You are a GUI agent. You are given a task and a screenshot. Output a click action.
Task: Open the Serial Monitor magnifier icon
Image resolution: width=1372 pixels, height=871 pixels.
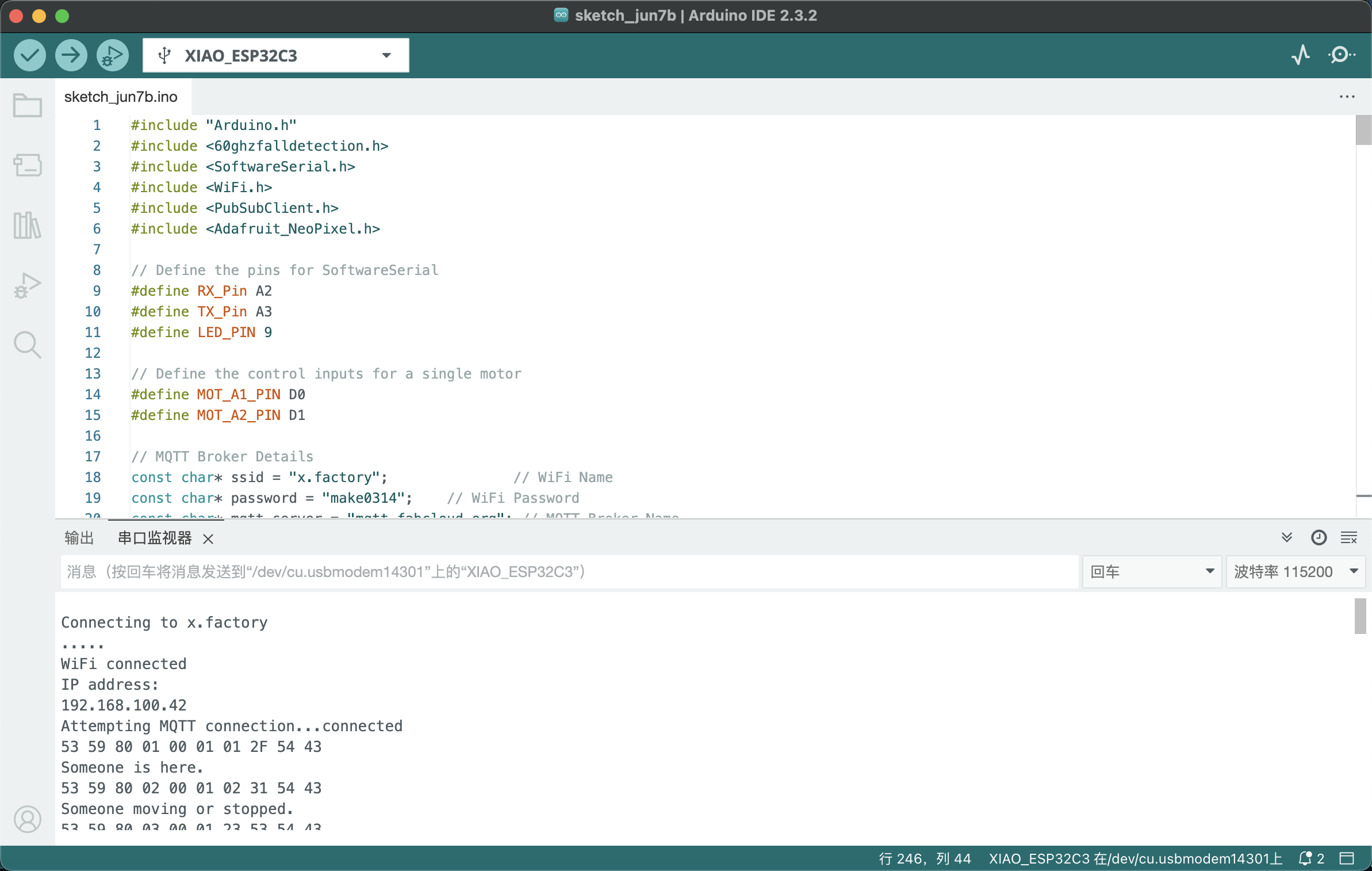(x=1342, y=55)
